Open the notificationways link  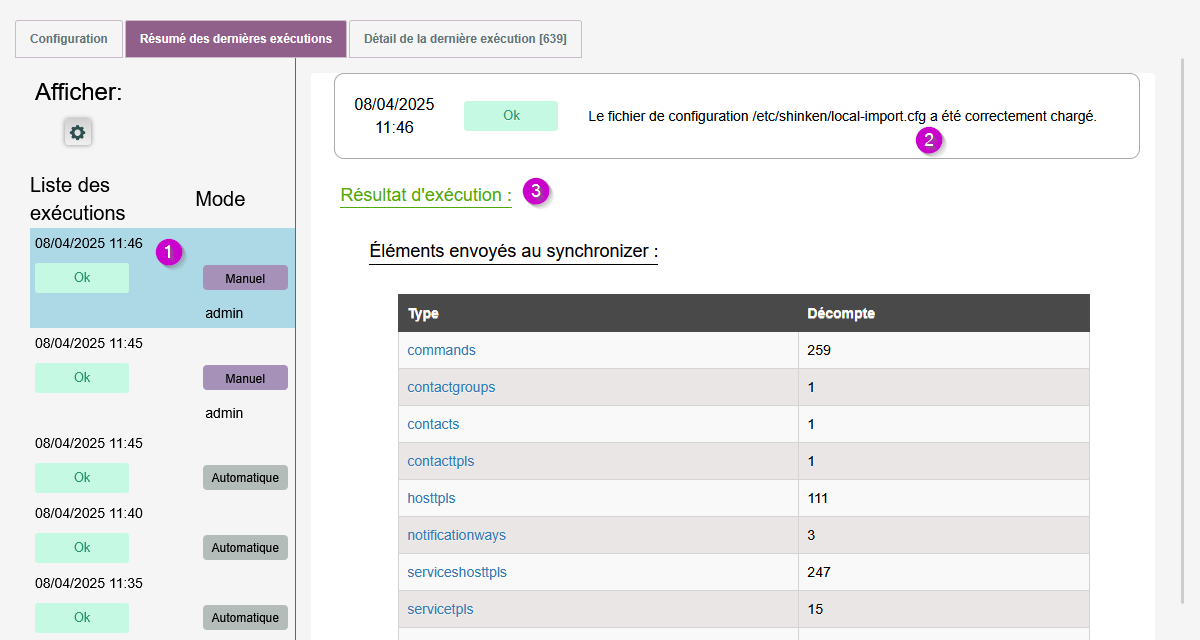(456, 535)
